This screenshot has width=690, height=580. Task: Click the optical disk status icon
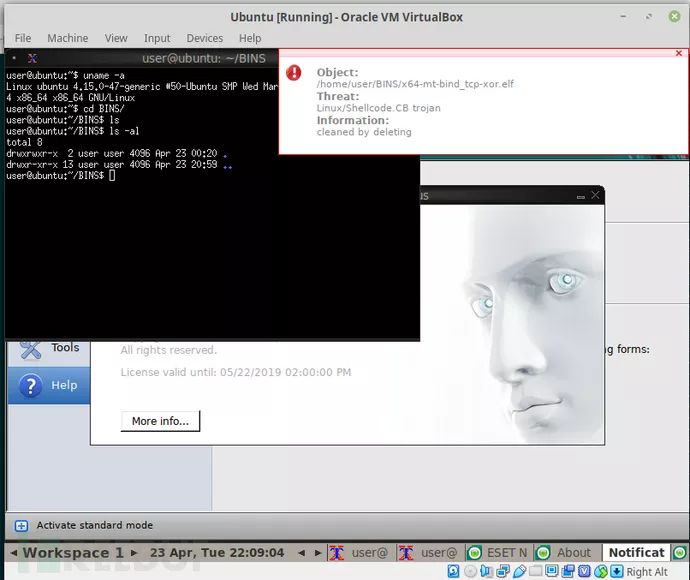point(470,571)
